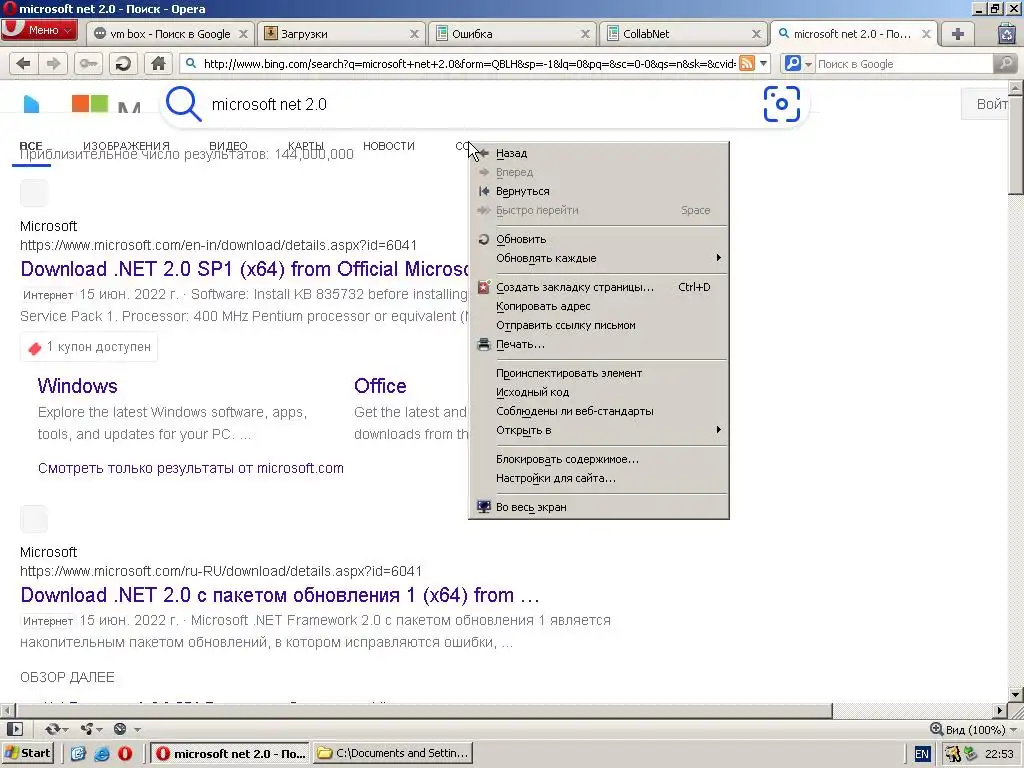Go to the home page icon

[158, 63]
